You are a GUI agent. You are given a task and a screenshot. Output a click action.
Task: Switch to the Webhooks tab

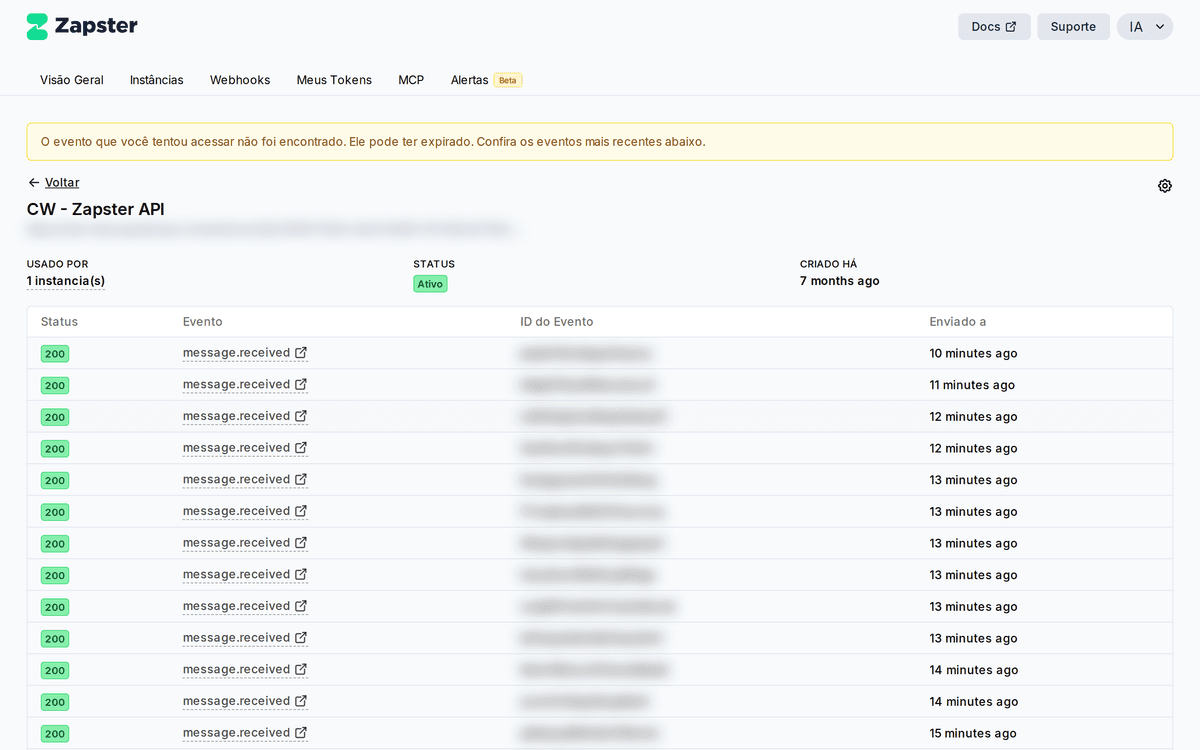pos(239,79)
